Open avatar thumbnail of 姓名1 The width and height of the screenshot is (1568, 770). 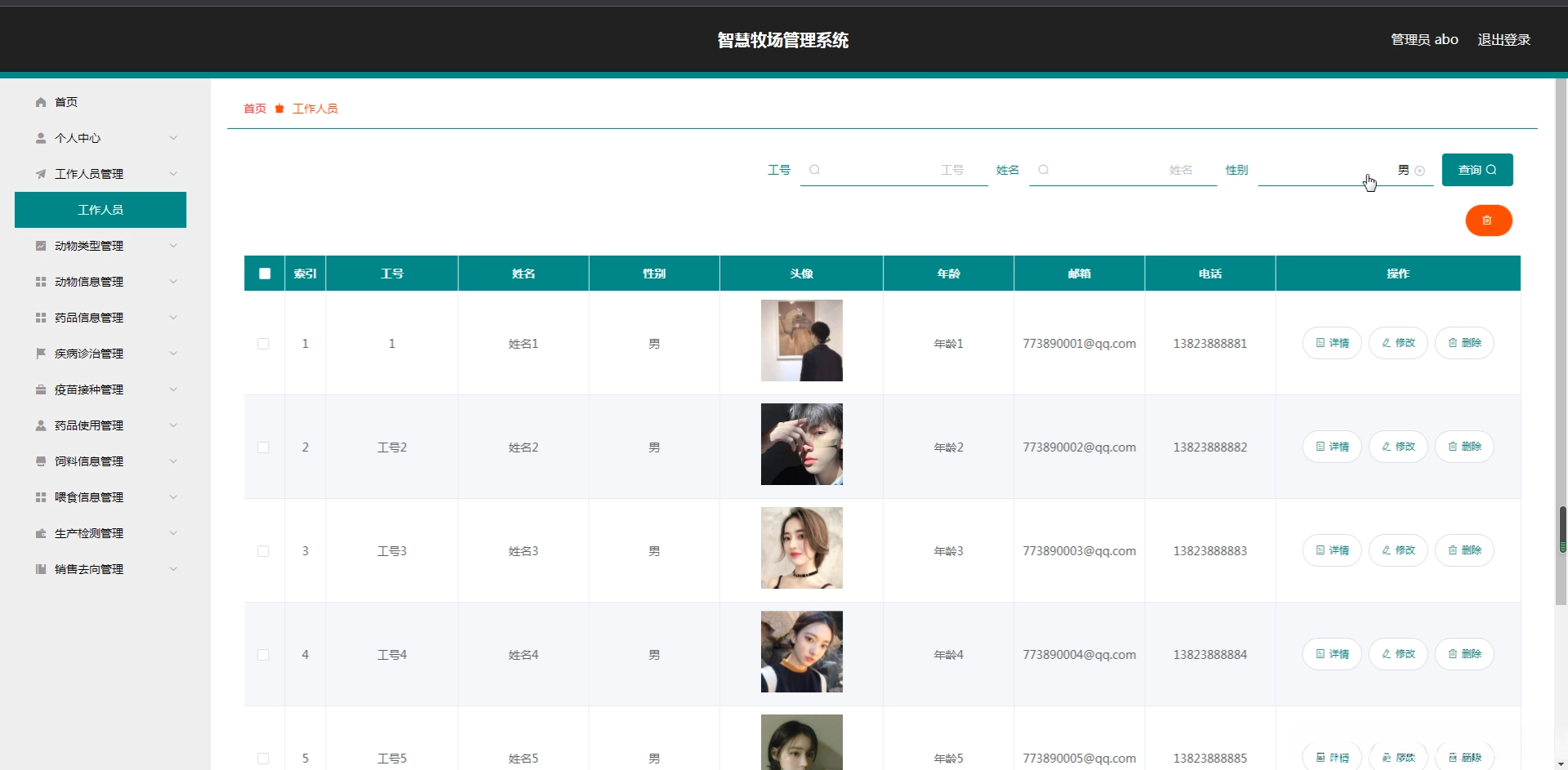[802, 340]
